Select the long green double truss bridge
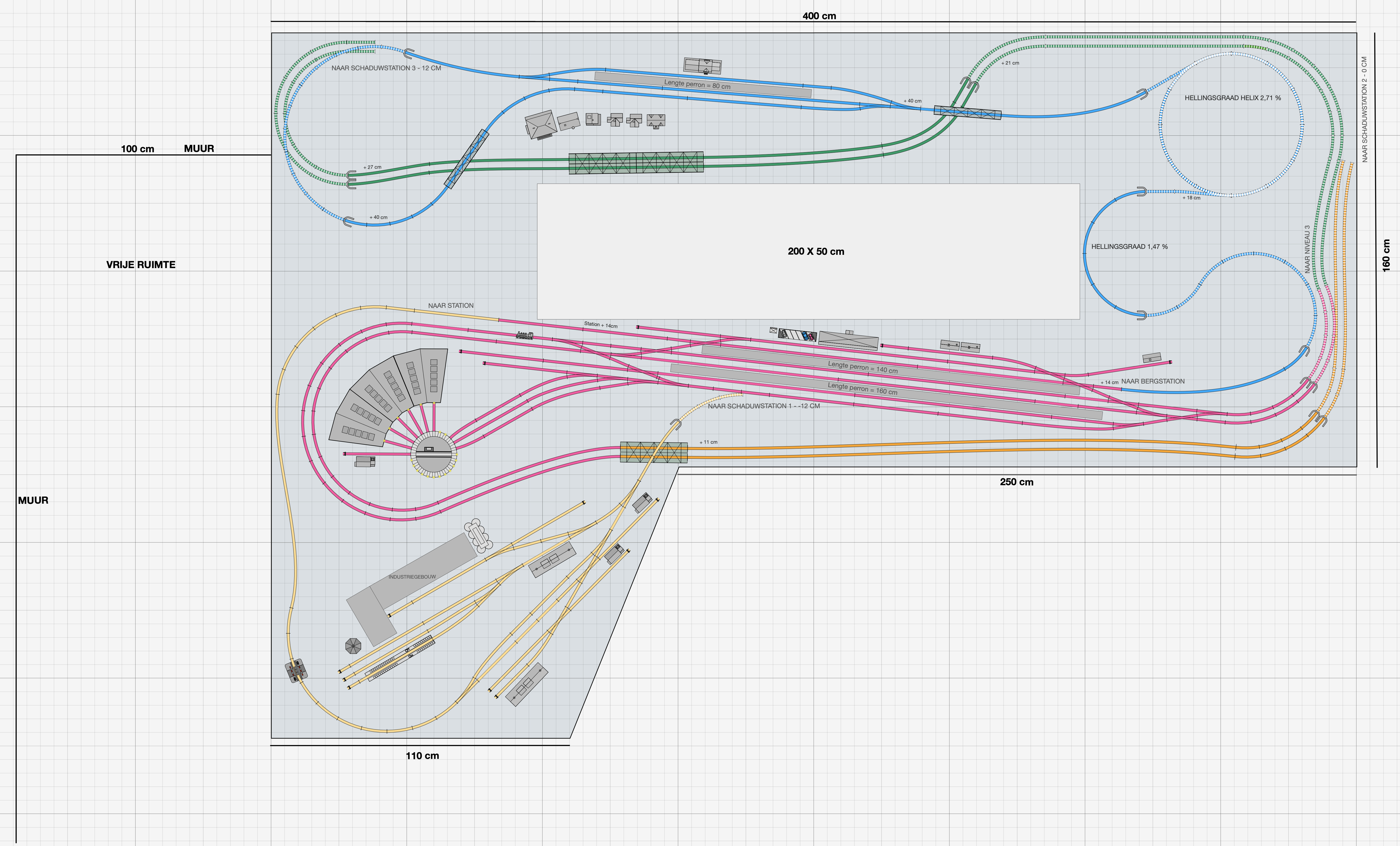Image resolution: width=1400 pixels, height=846 pixels. [636, 163]
